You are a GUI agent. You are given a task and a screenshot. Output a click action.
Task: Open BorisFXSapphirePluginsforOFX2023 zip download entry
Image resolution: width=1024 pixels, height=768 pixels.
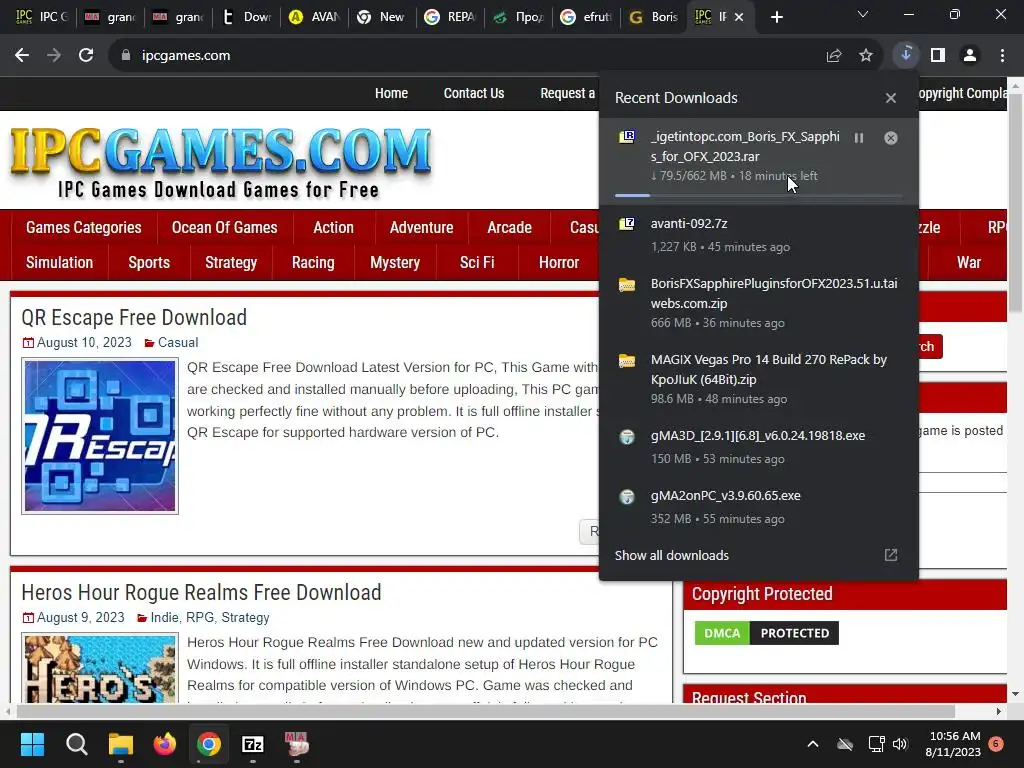pos(759,302)
